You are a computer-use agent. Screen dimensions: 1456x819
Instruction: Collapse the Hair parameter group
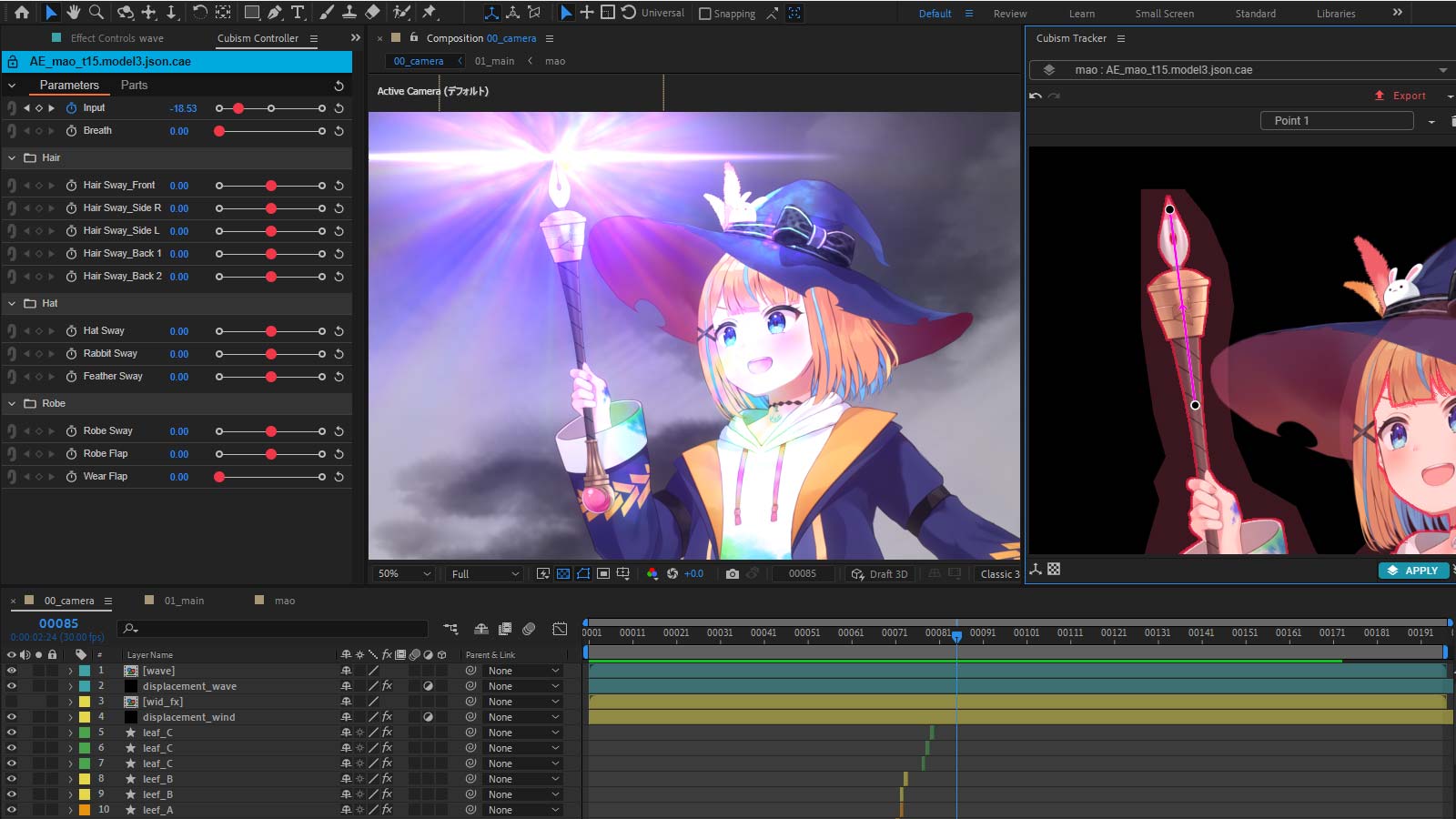pos(12,157)
